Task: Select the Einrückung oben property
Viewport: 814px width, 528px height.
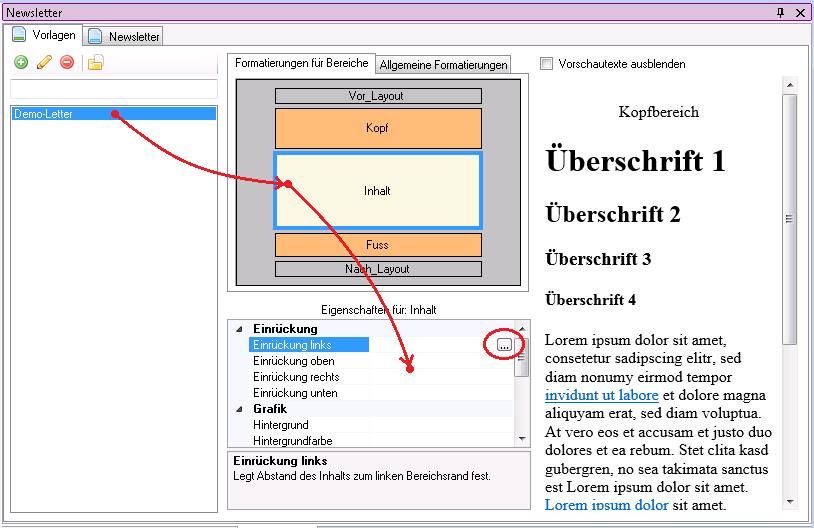Action: (x=294, y=361)
